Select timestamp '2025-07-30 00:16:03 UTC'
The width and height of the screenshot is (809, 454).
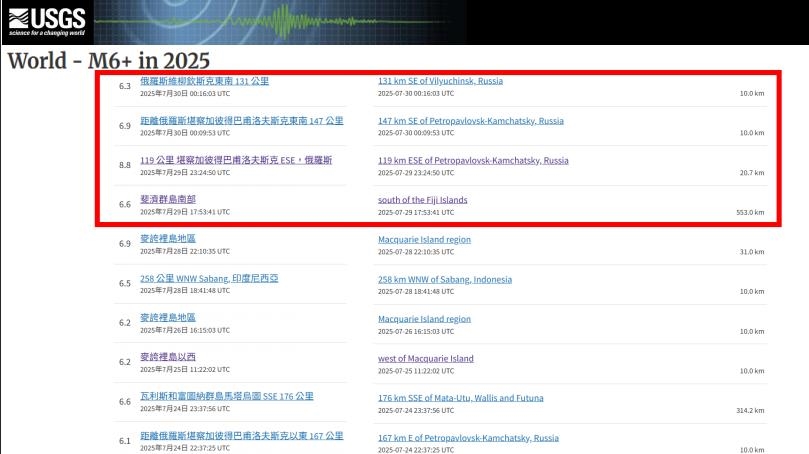[416, 93]
